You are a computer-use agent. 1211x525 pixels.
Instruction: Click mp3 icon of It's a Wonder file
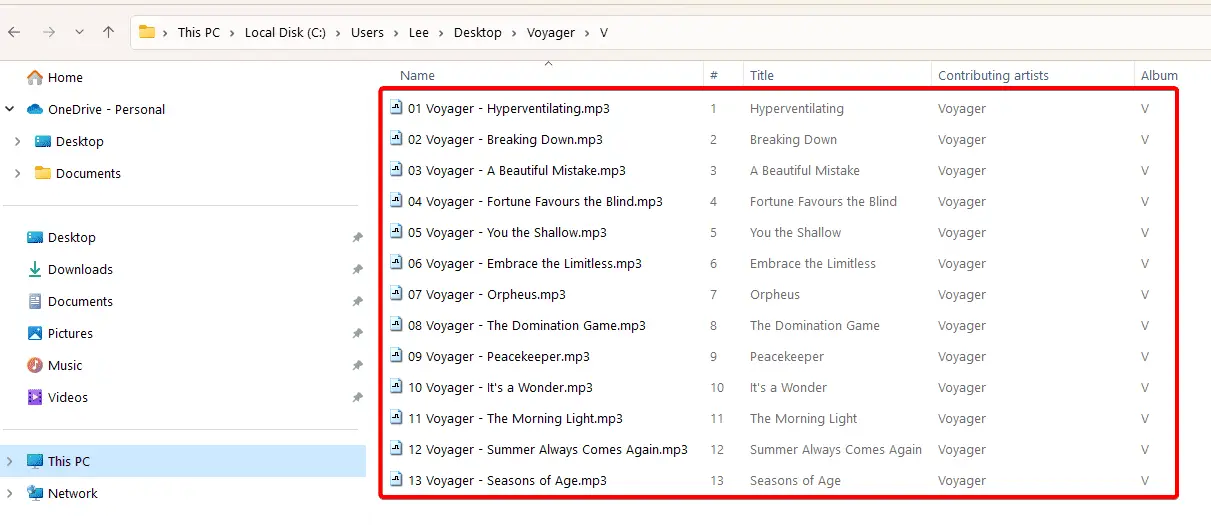point(396,387)
